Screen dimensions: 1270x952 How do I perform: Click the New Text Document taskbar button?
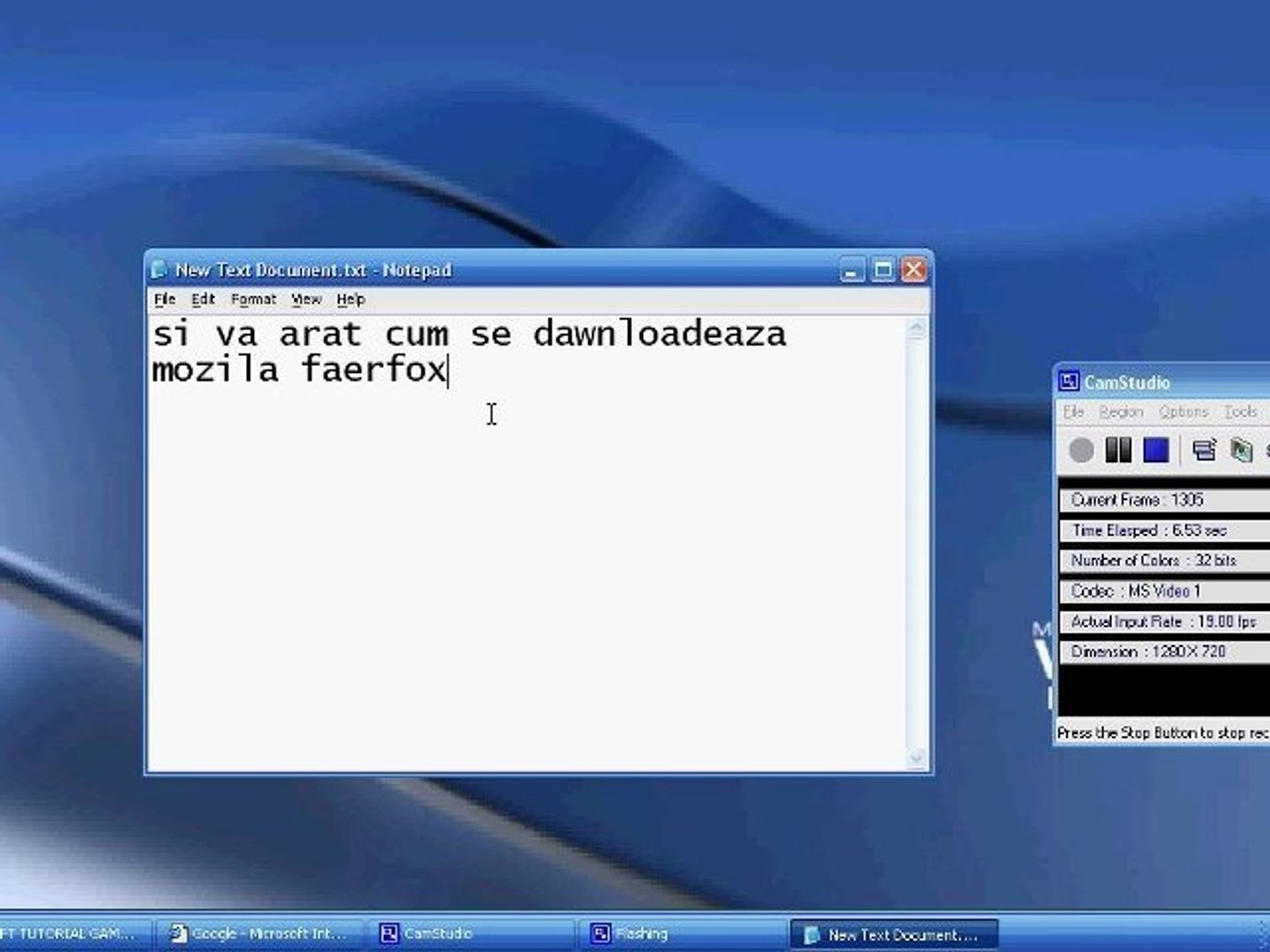click(893, 934)
